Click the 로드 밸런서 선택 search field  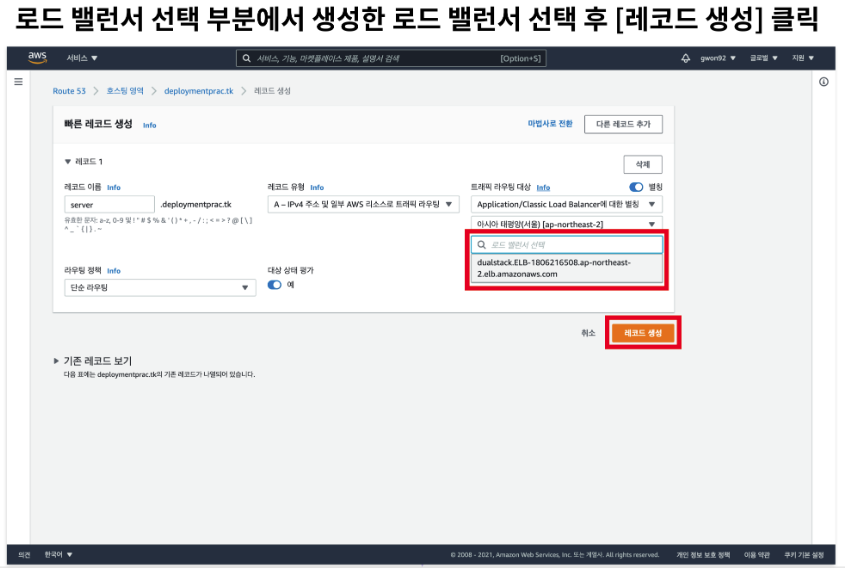click(x=566, y=245)
